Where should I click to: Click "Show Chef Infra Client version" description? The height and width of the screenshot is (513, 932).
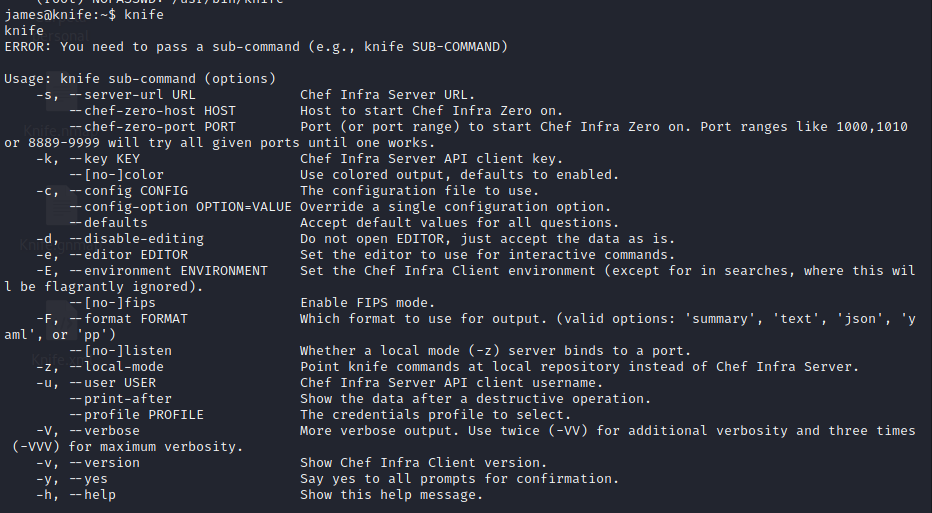tap(423, 463)
